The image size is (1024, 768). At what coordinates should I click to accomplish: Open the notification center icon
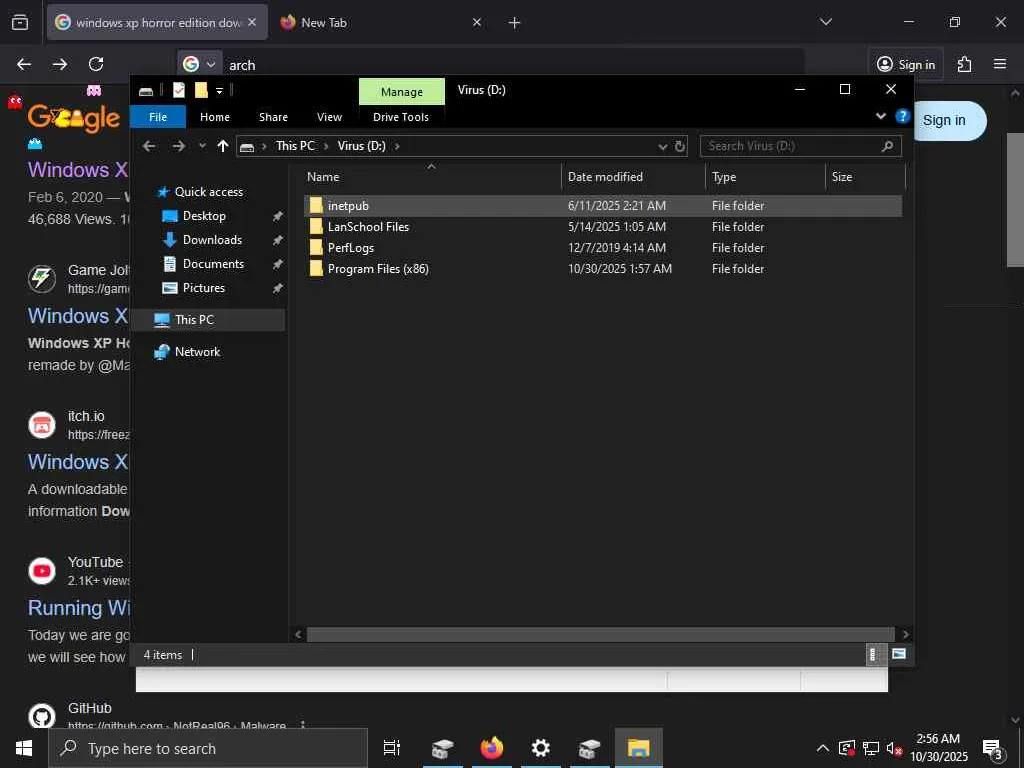[x=993, y=749]
